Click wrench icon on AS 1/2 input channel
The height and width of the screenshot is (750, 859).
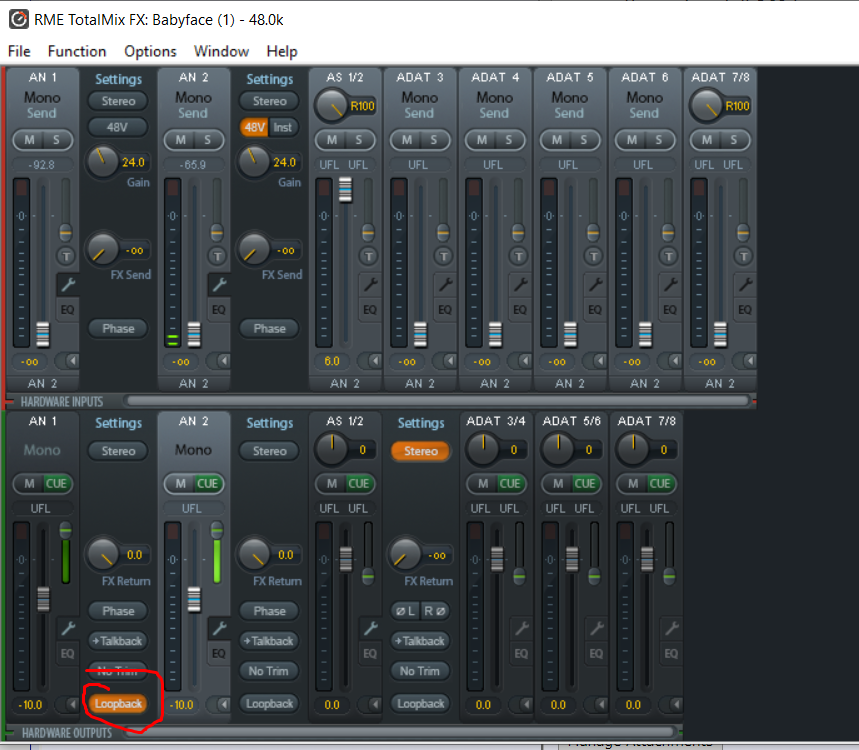370,284
